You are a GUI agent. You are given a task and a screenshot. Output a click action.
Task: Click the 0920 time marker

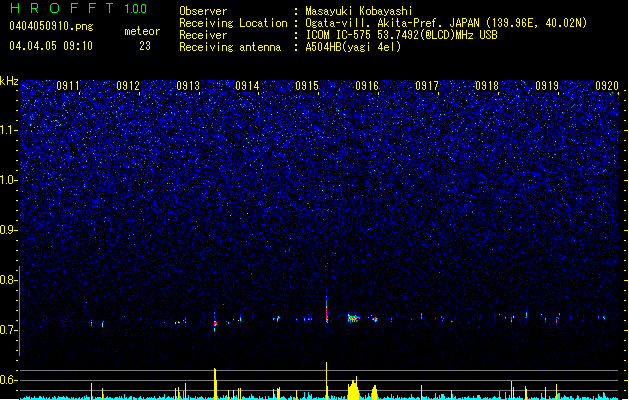point(607,85)
